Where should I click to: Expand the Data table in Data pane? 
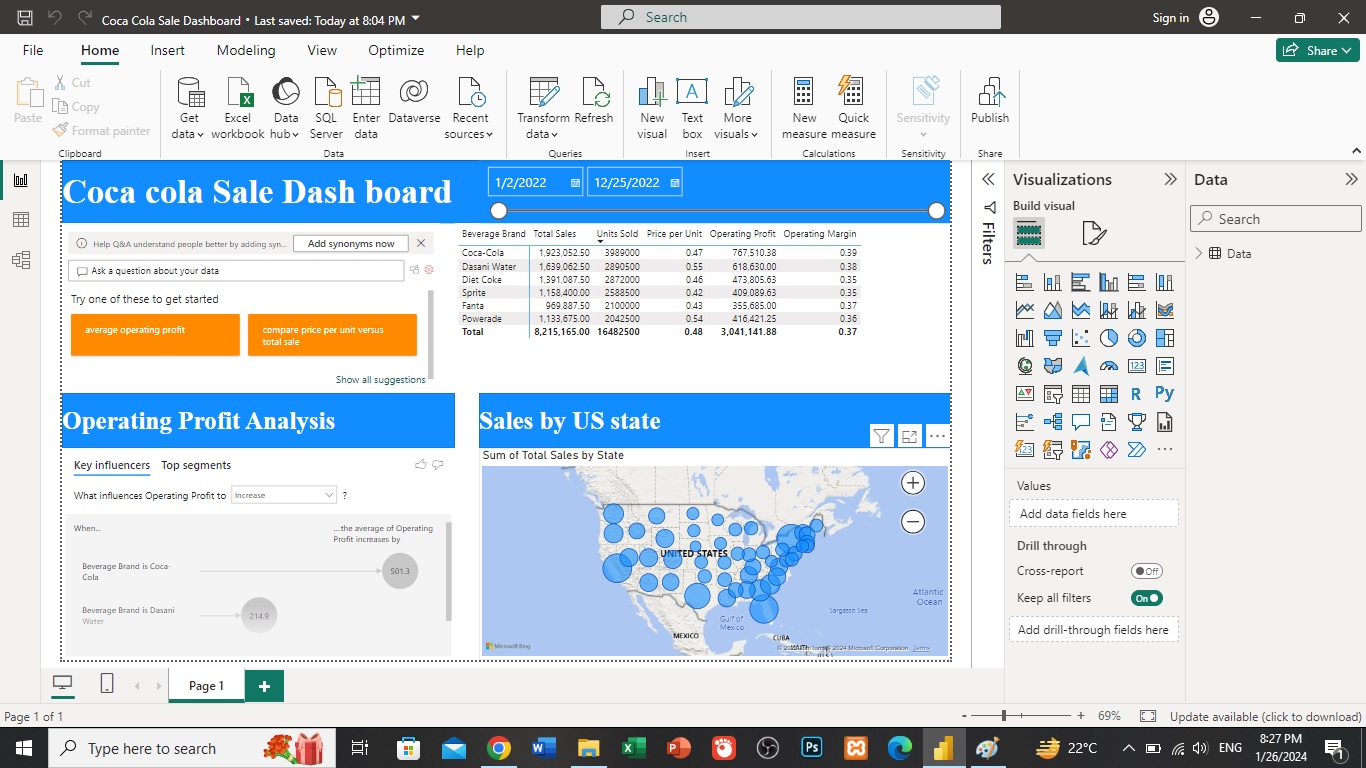pos(1199,254)
